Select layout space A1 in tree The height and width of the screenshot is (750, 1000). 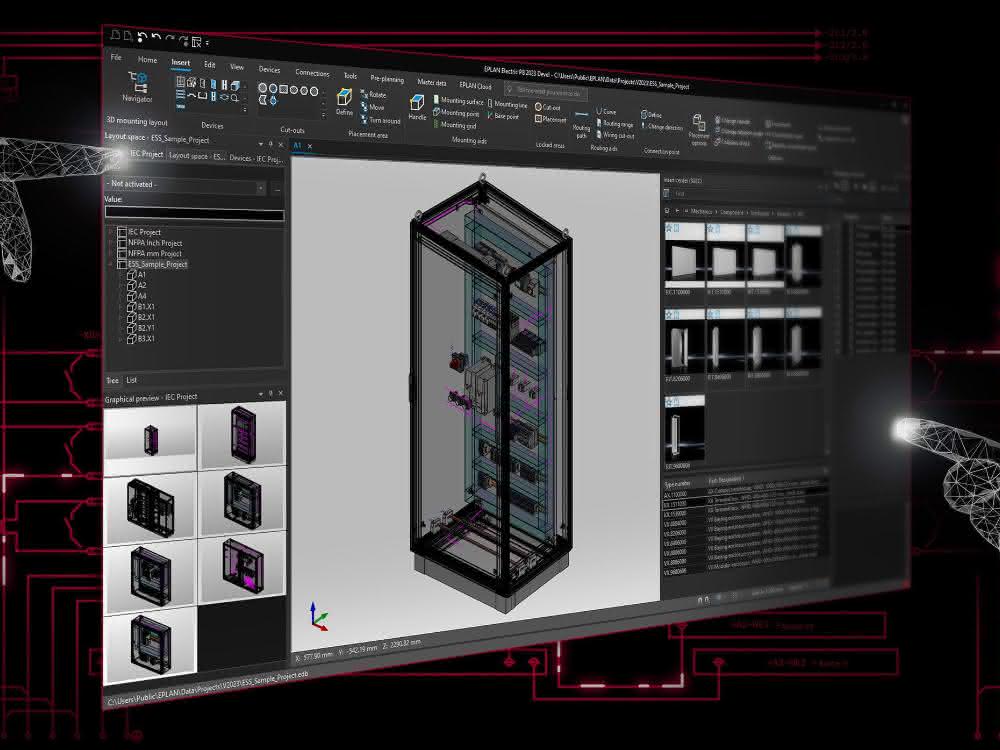tap(137, 274)
